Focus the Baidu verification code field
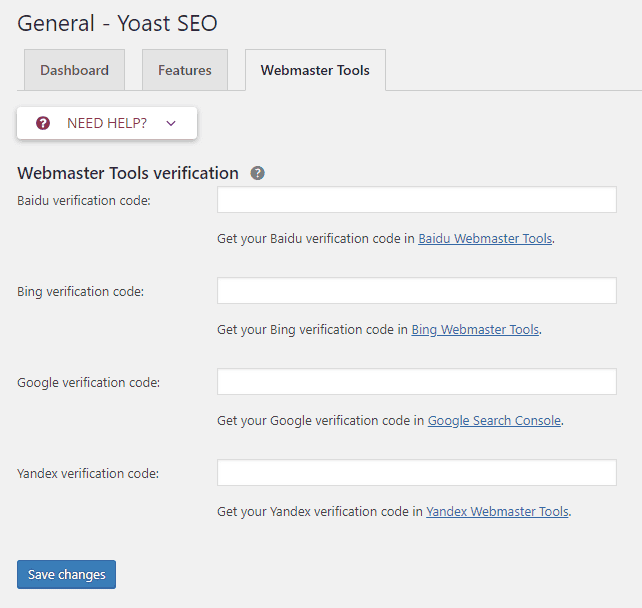This screenshot has width=642, height=608. point(416,200)
